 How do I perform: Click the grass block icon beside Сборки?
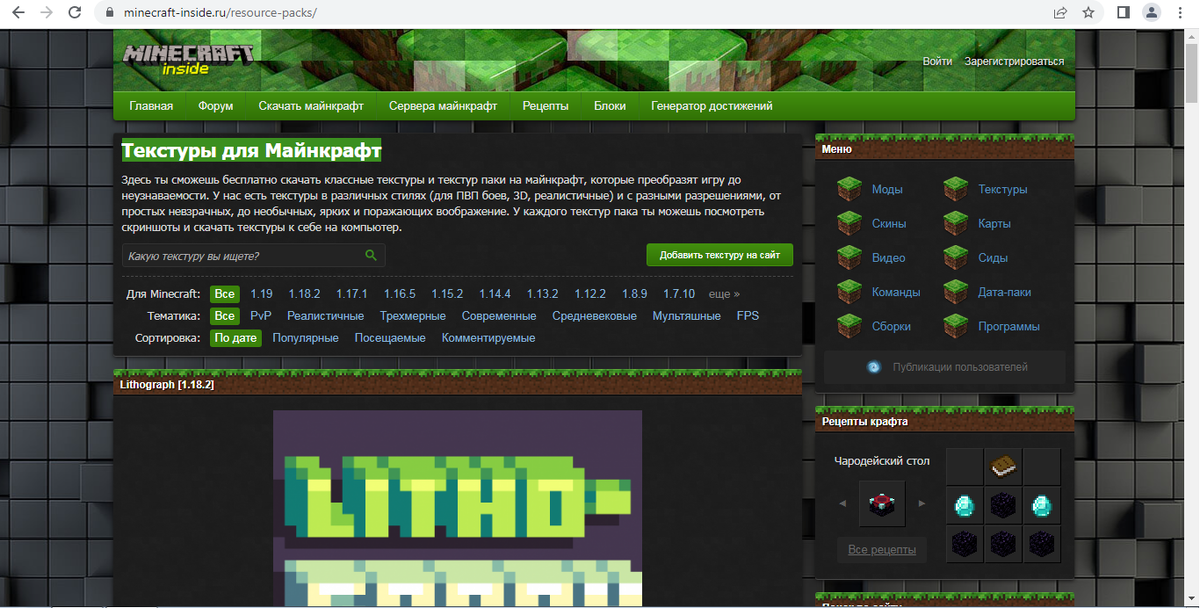[849, 326]
